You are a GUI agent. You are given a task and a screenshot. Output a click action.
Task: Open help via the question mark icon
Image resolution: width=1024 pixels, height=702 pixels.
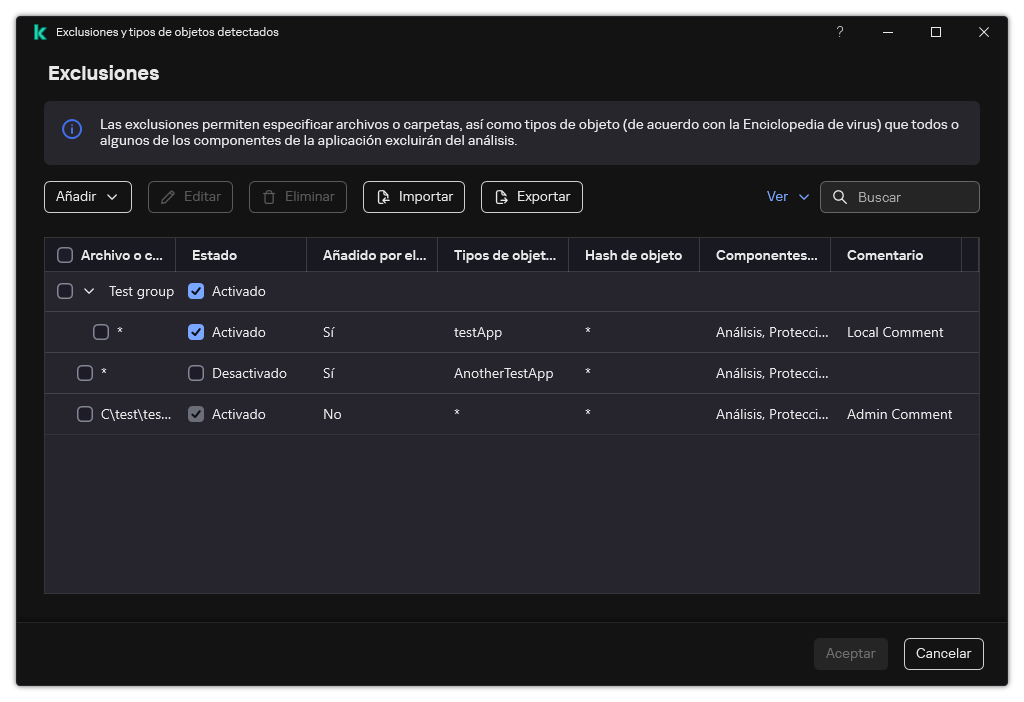point(840,32)
